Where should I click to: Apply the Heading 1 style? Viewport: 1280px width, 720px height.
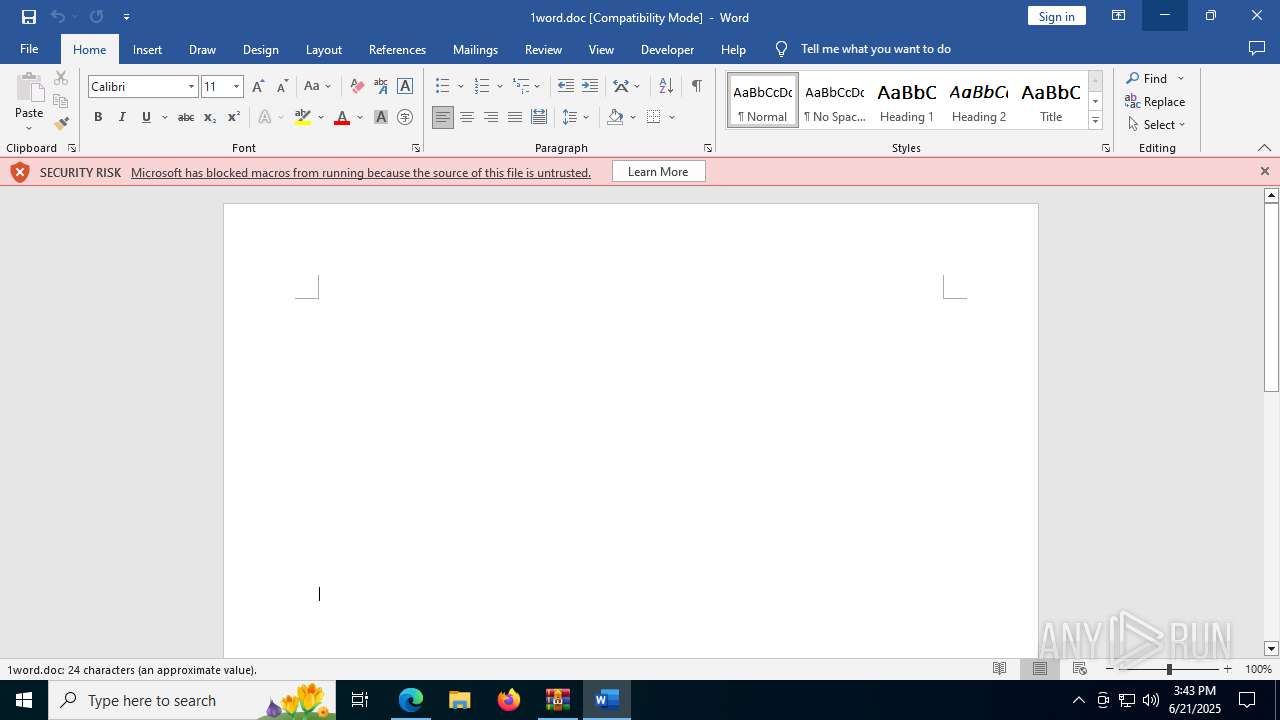[907, 101]
